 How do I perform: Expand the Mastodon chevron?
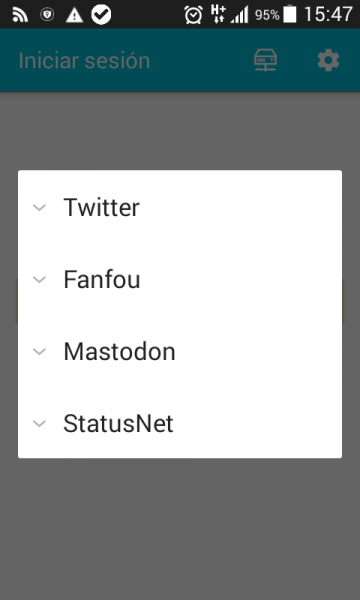pos(39,351)
